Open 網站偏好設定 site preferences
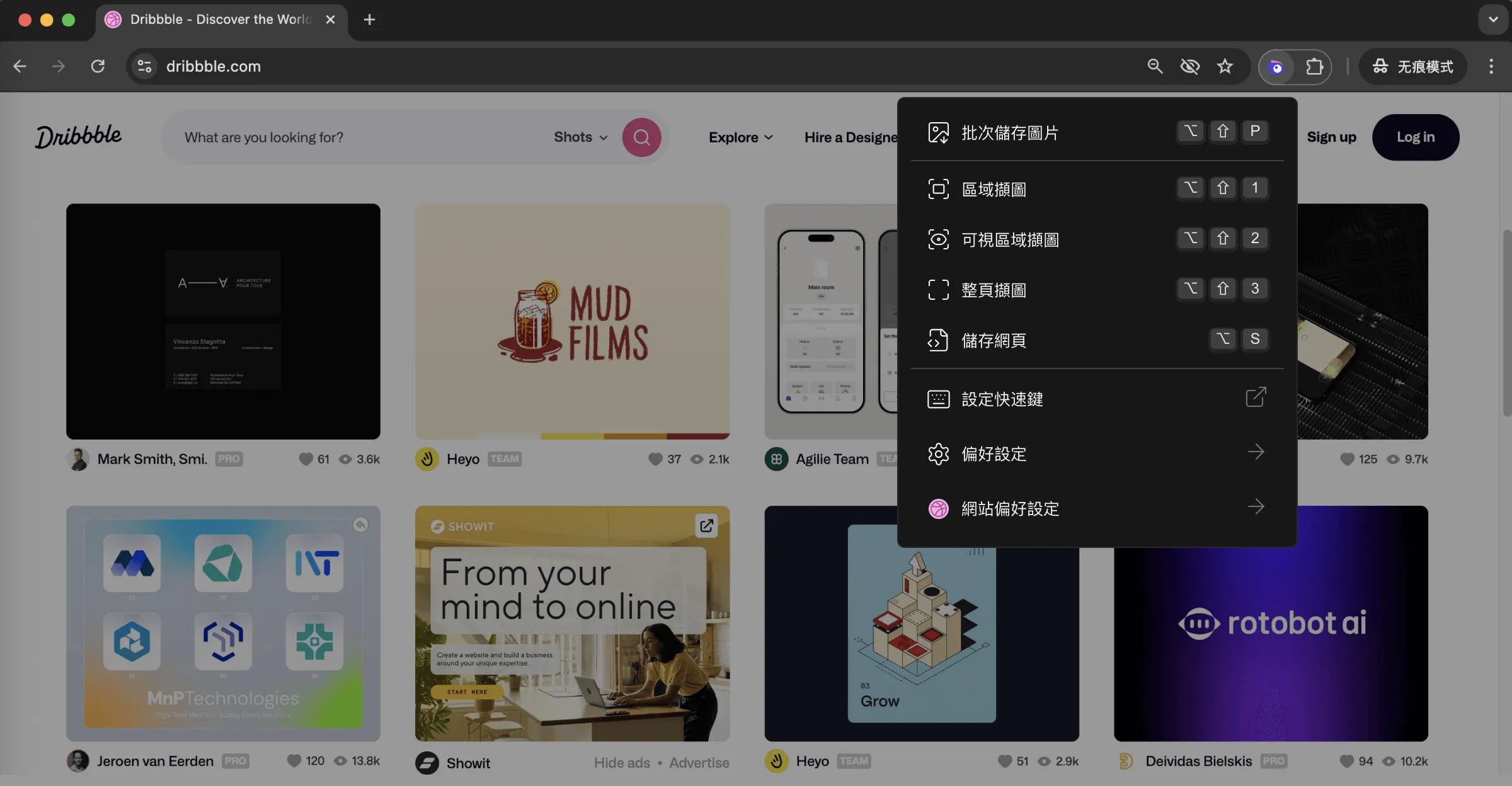1512x786 pixels. point(1097,508)
